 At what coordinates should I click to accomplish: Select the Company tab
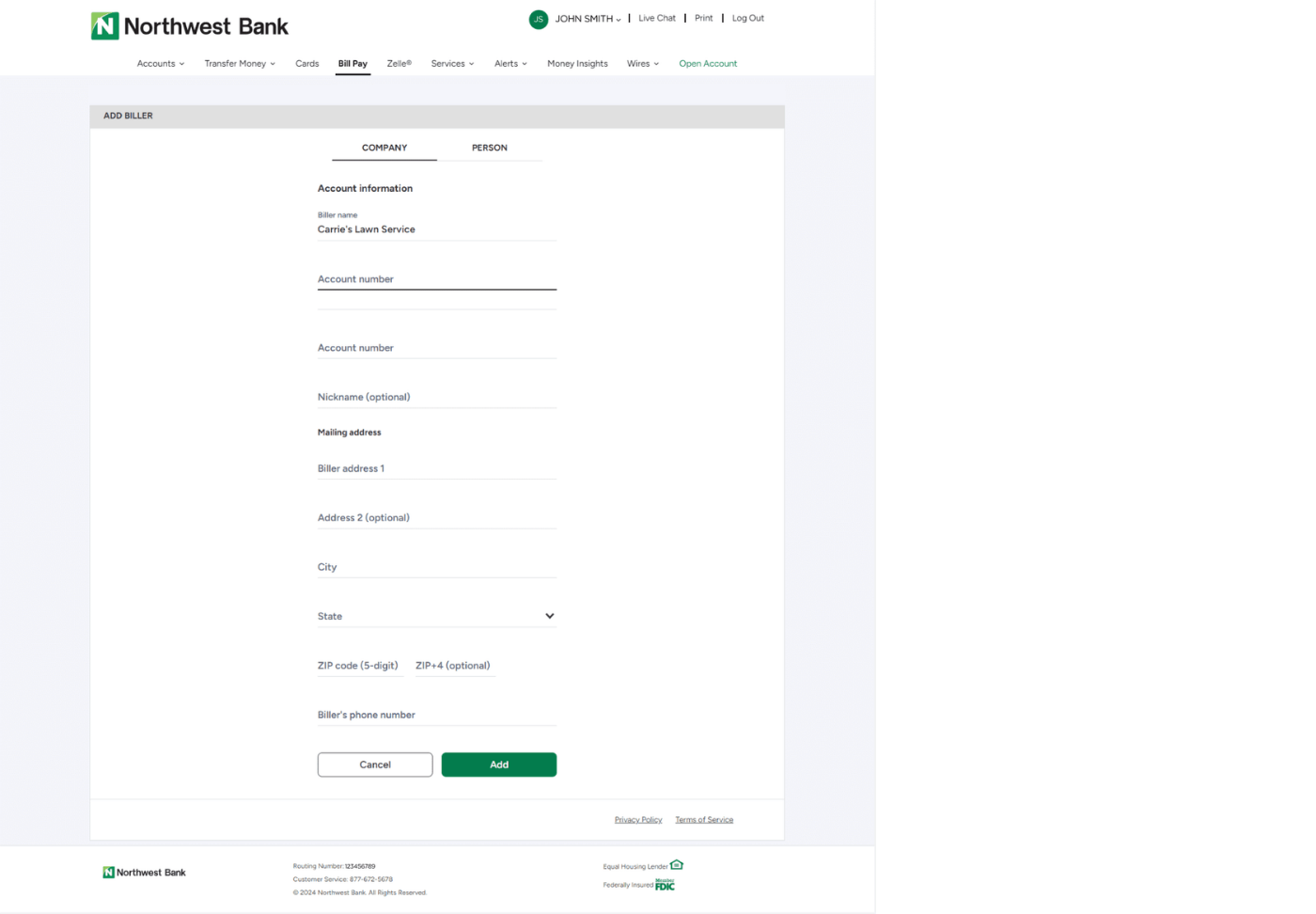point(384,148)
